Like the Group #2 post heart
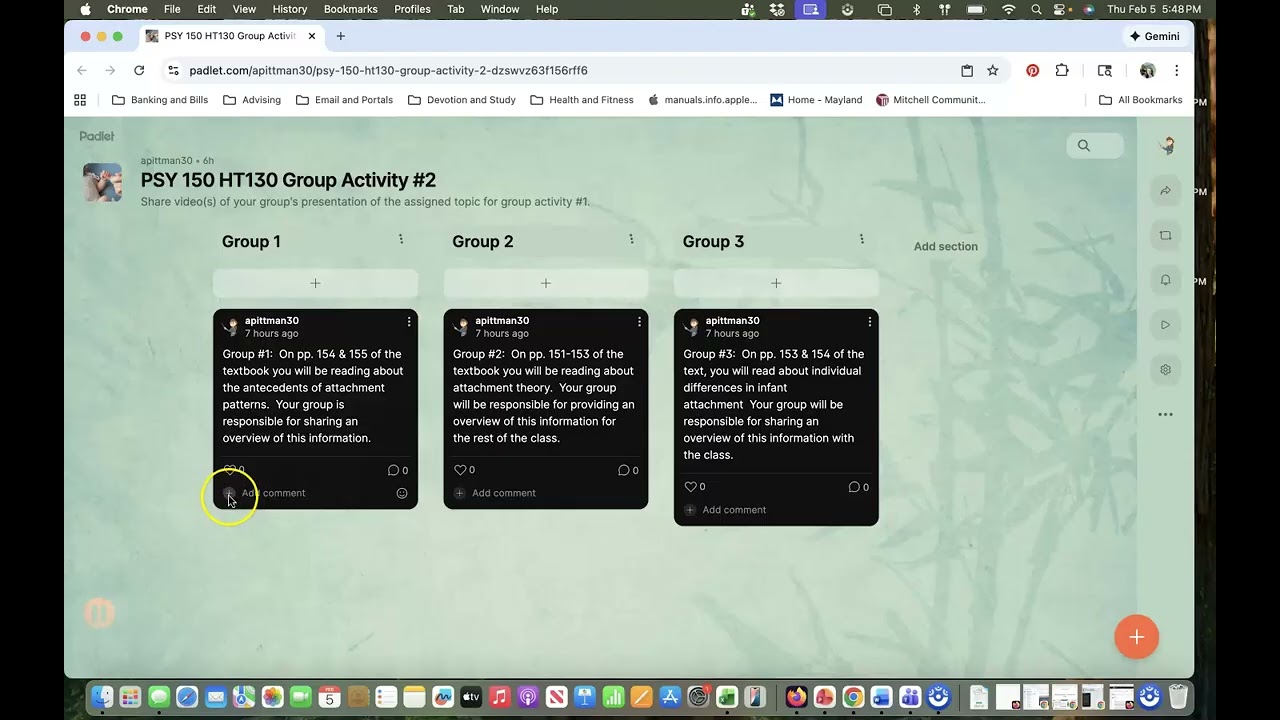This screenshot has height=720, width=1280. click(460, 470)
